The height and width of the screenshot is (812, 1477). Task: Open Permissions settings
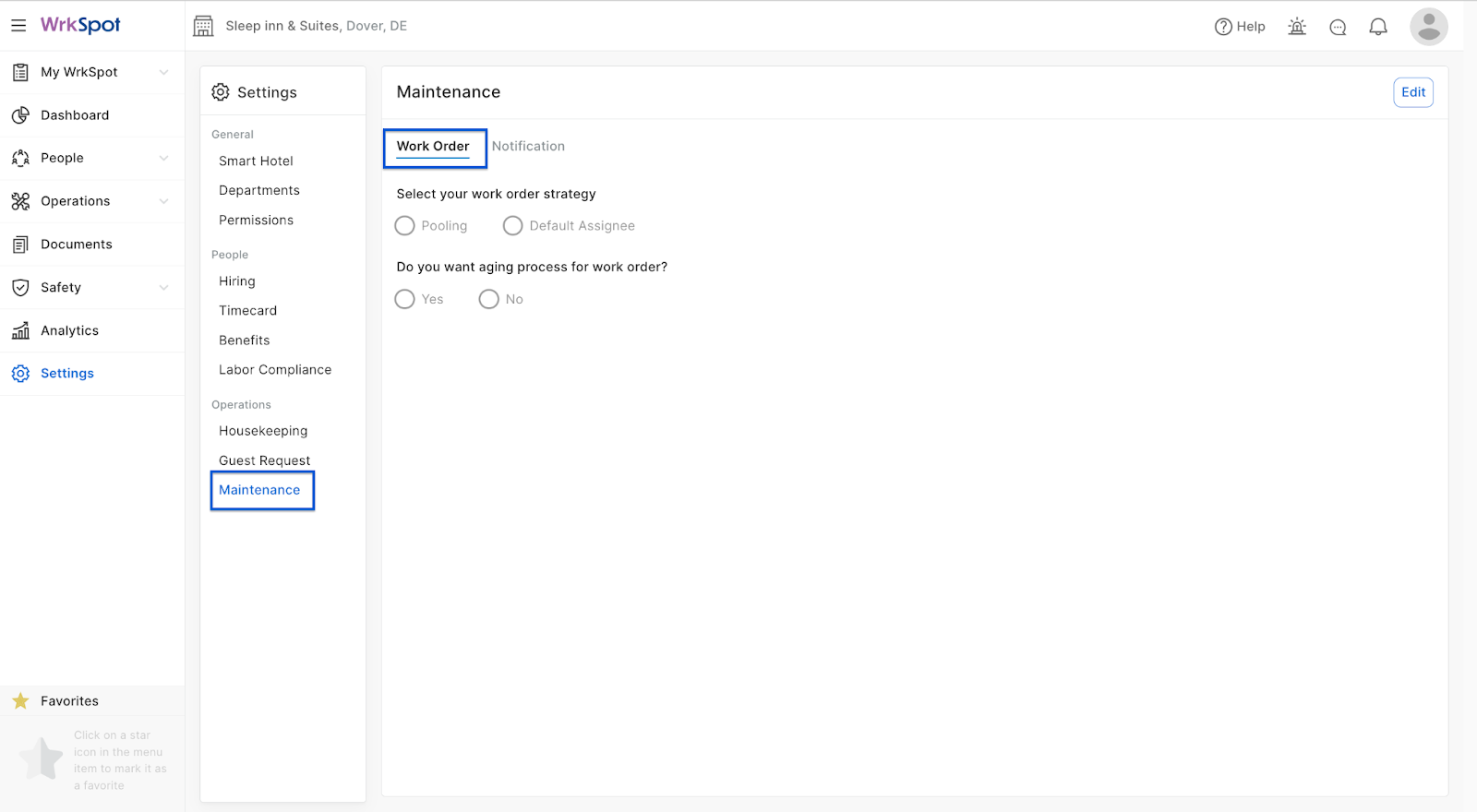[256, 221]
